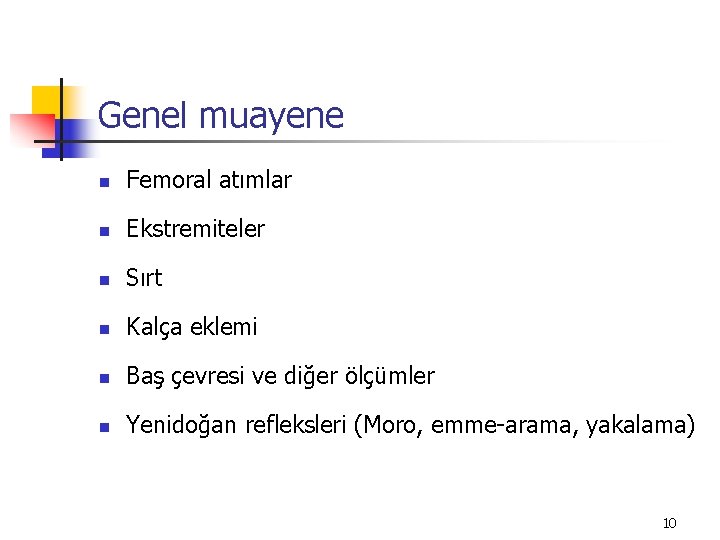This screenshot has width=720, height=540.
Task: Select "Baş çevresi ve diğer ölçümler" line
Action: pyautogui.click(x=280, y=376)
